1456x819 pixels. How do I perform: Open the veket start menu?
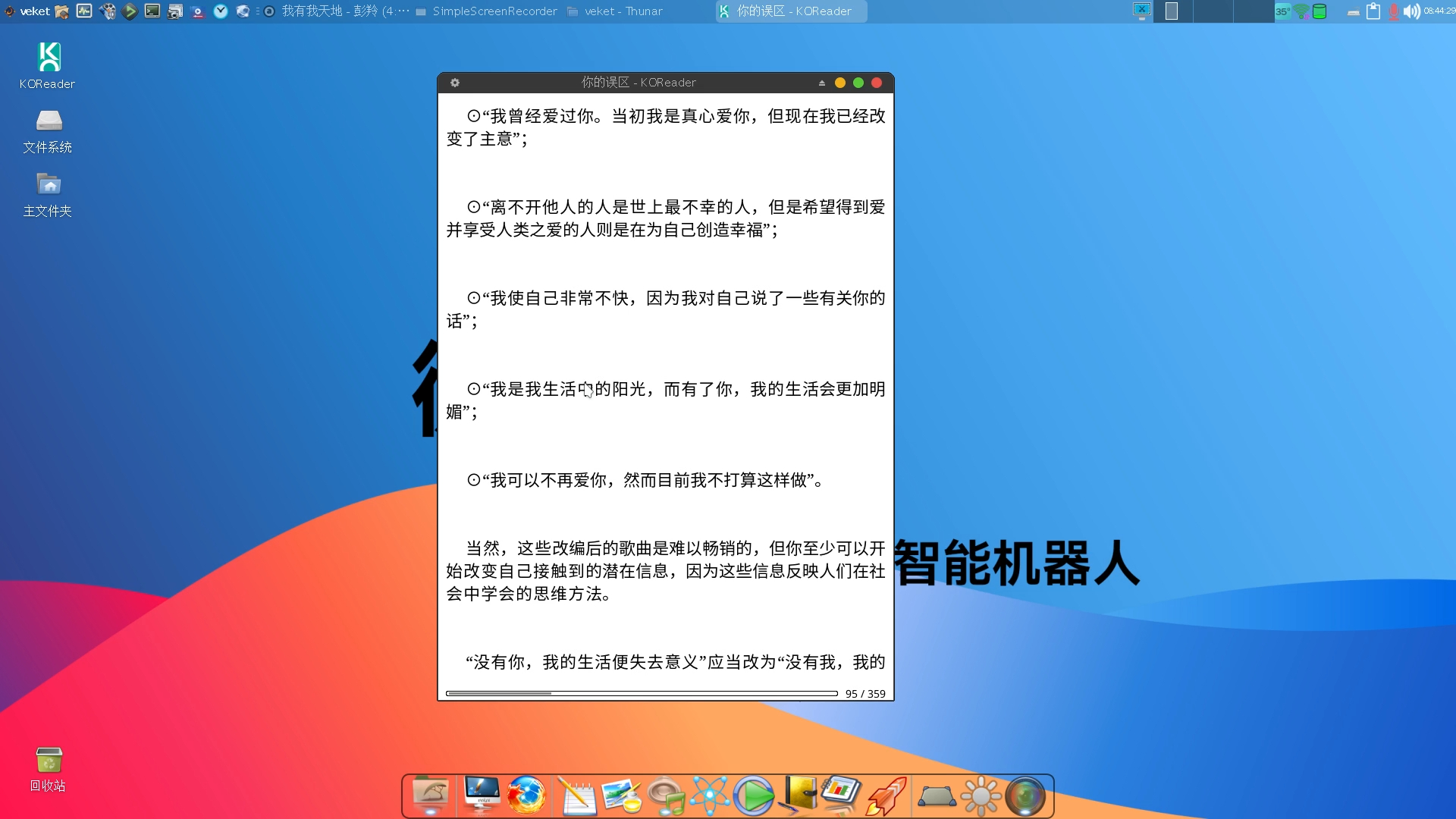(27, 11)
